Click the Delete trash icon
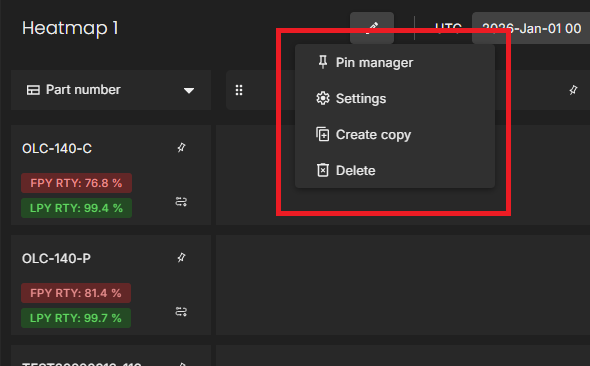The image size is (590, 366). point(322,170)
